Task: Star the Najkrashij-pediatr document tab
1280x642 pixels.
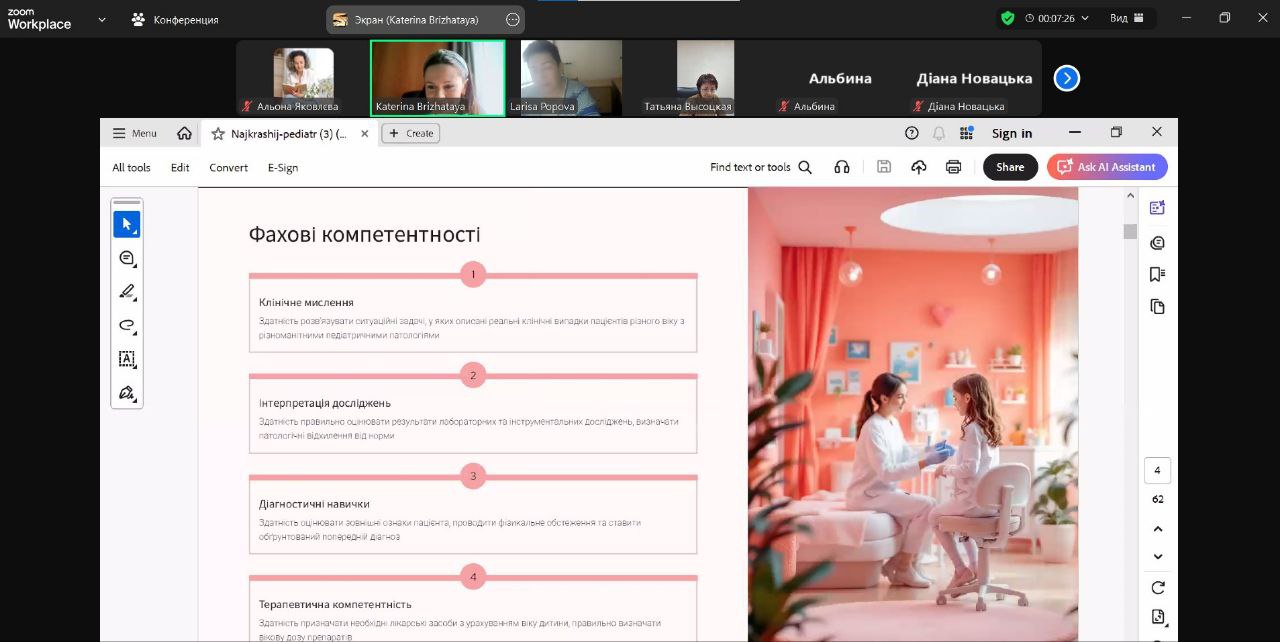Action: click(217, 133)
